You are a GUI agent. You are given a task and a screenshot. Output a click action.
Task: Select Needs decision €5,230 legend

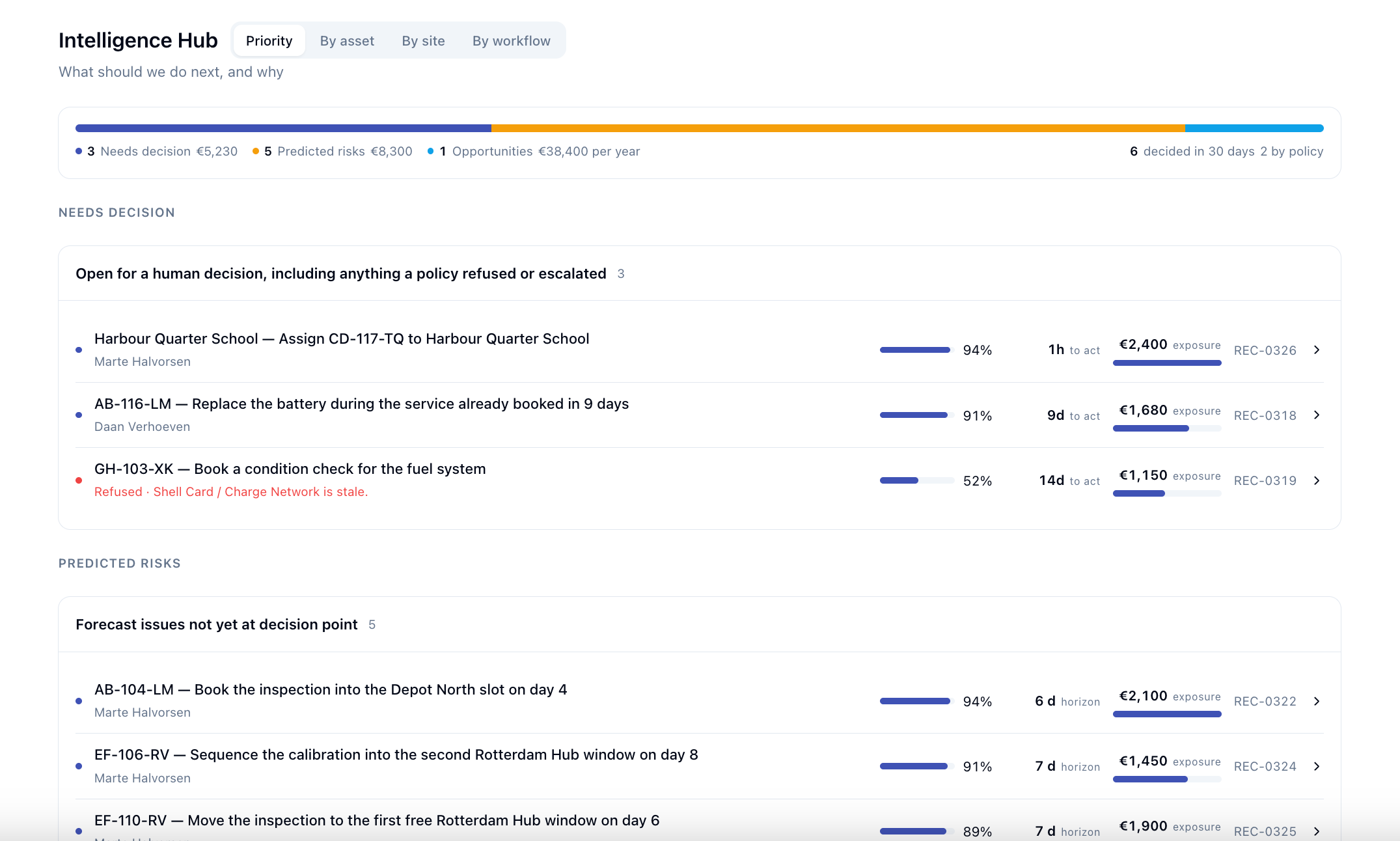click(157, 151)
